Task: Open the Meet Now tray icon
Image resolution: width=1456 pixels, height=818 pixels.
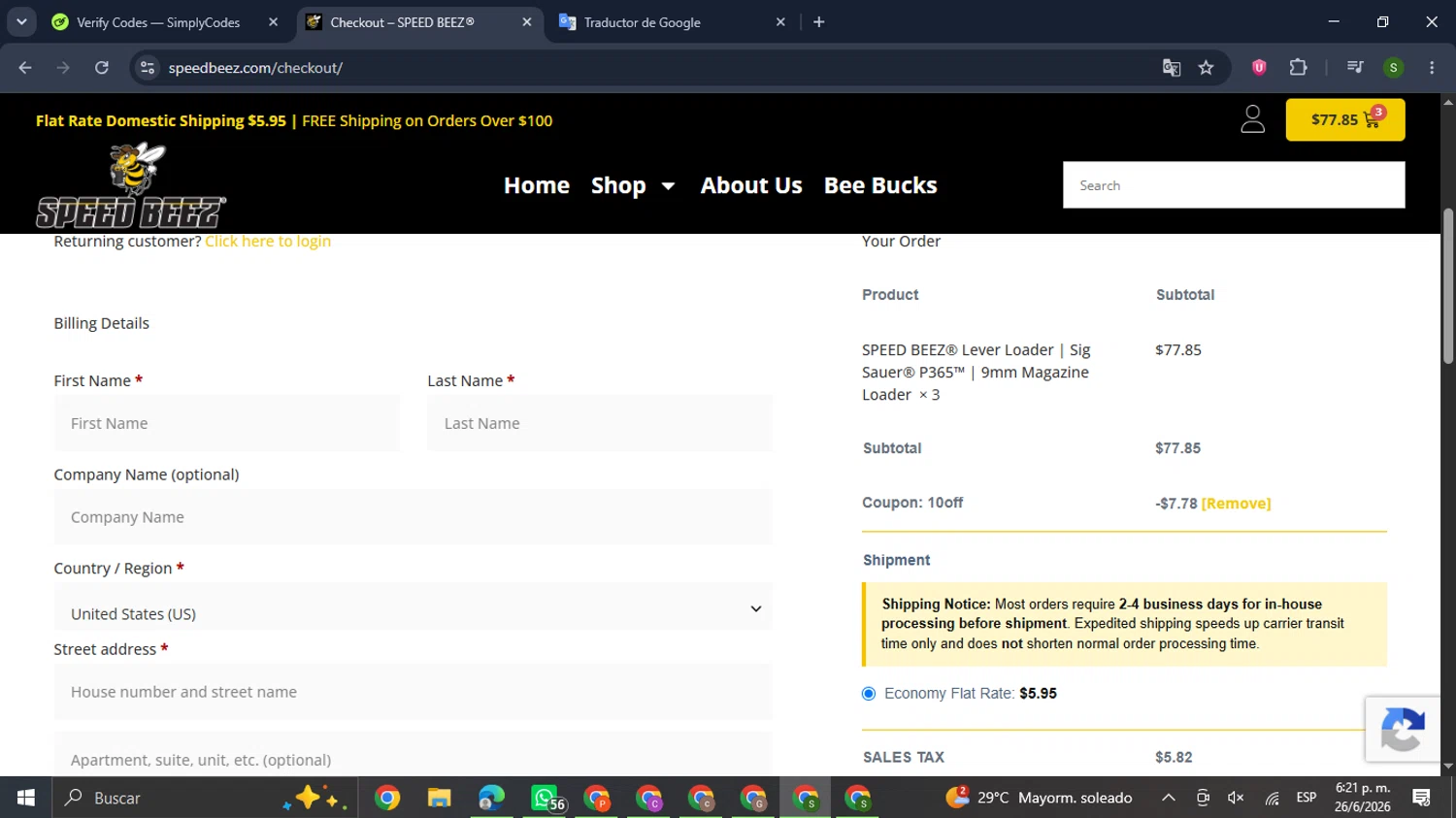Action: click(x=1203, y=798)
